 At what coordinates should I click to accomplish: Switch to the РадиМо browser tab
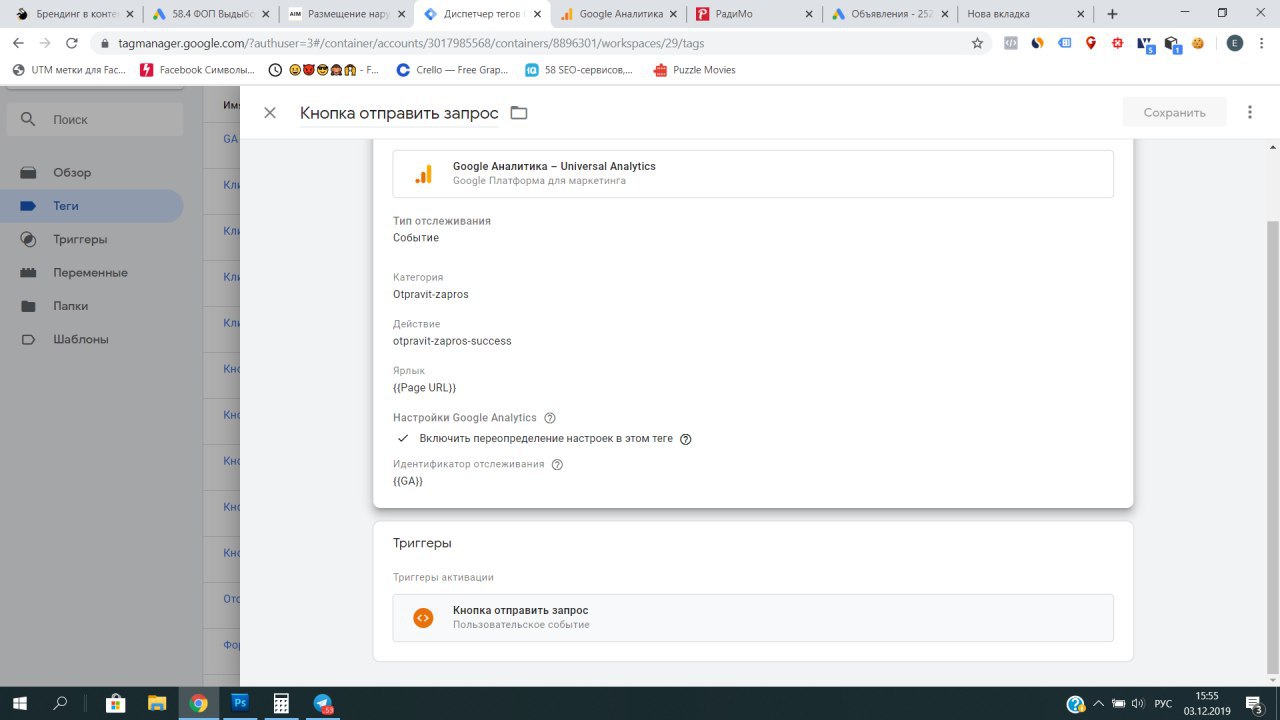754,14
